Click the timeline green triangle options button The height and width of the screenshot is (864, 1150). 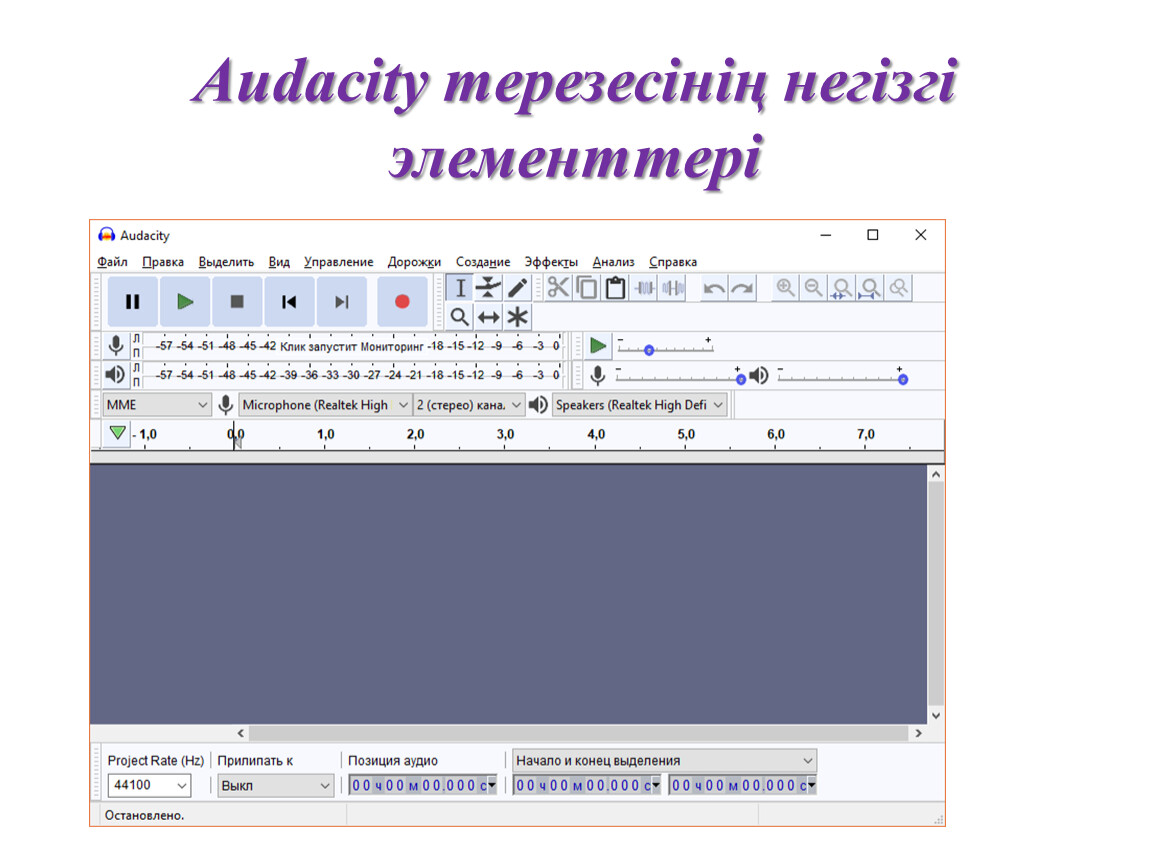pyautogui.click(x=117, y=433)
